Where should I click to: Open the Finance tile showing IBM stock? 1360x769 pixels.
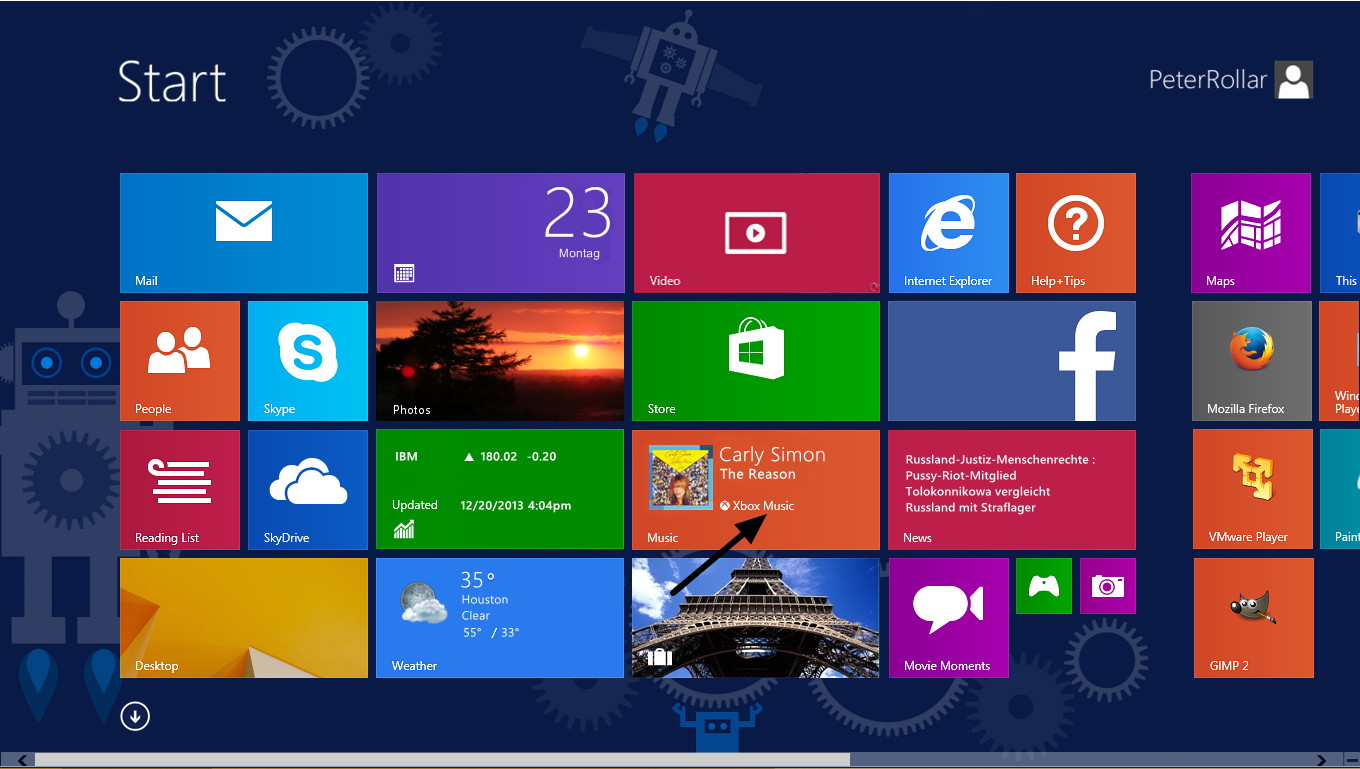pyautogui.click(x=500, y=490)
